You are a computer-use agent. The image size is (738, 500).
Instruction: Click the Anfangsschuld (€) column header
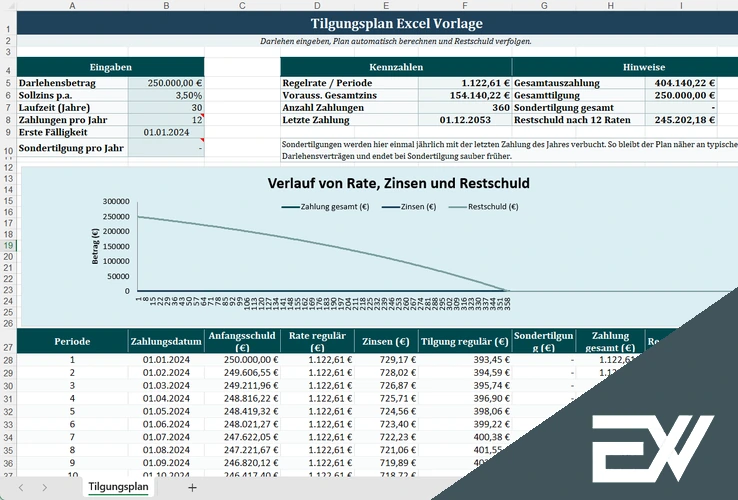242,341
